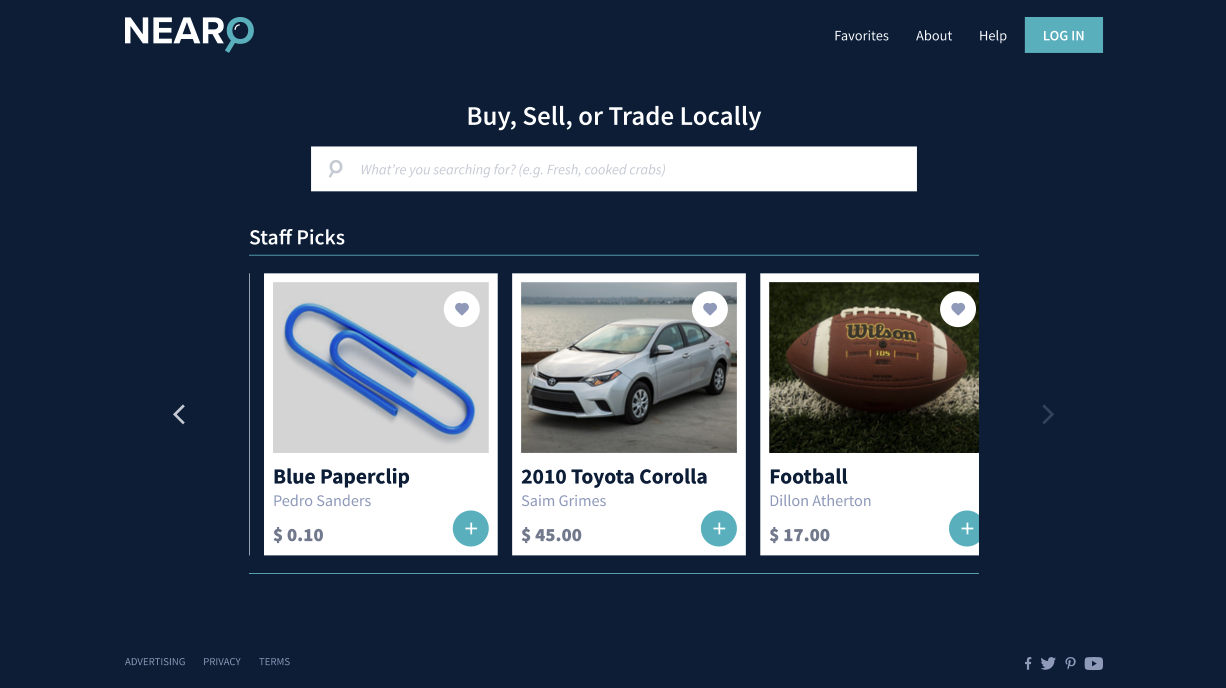This screenshot has height=688, width=1226.
Task: Open the Privacy footer link
Action: click(x=222, y=662)
